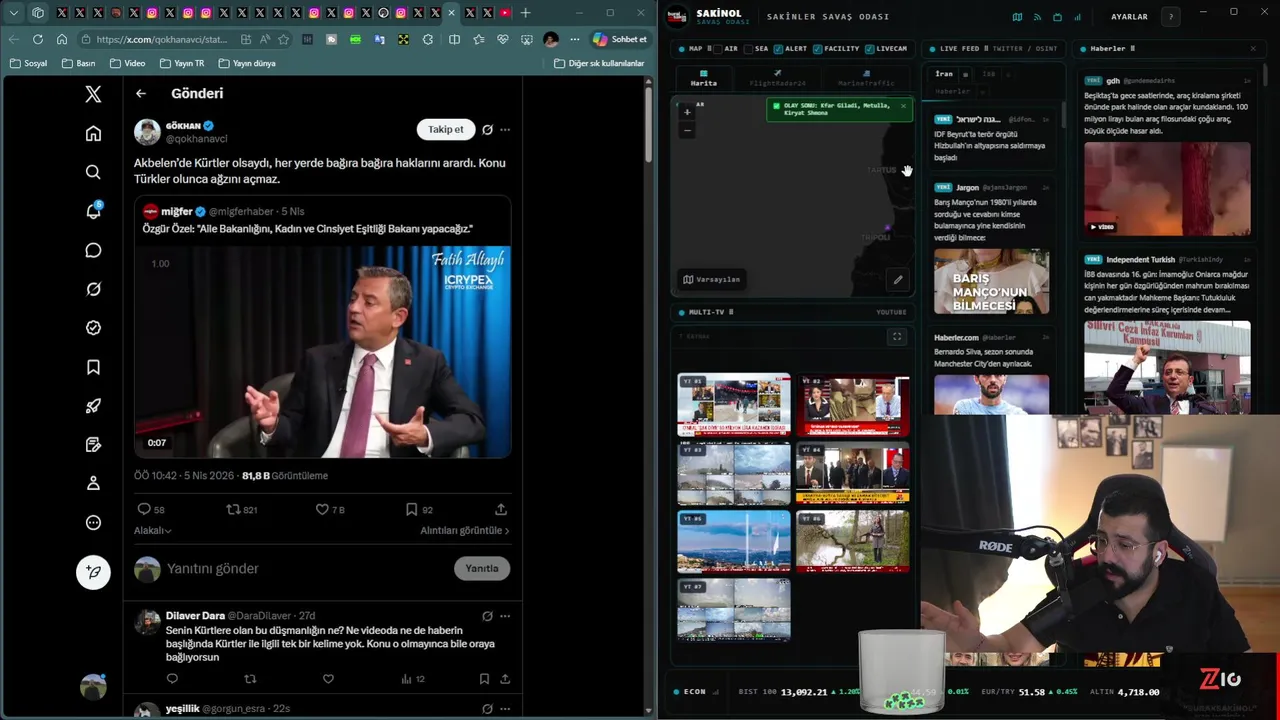This screenshot has height=720, width=1280.
Task: Open X More circle menu icon
Action: (x=93, y=522)
